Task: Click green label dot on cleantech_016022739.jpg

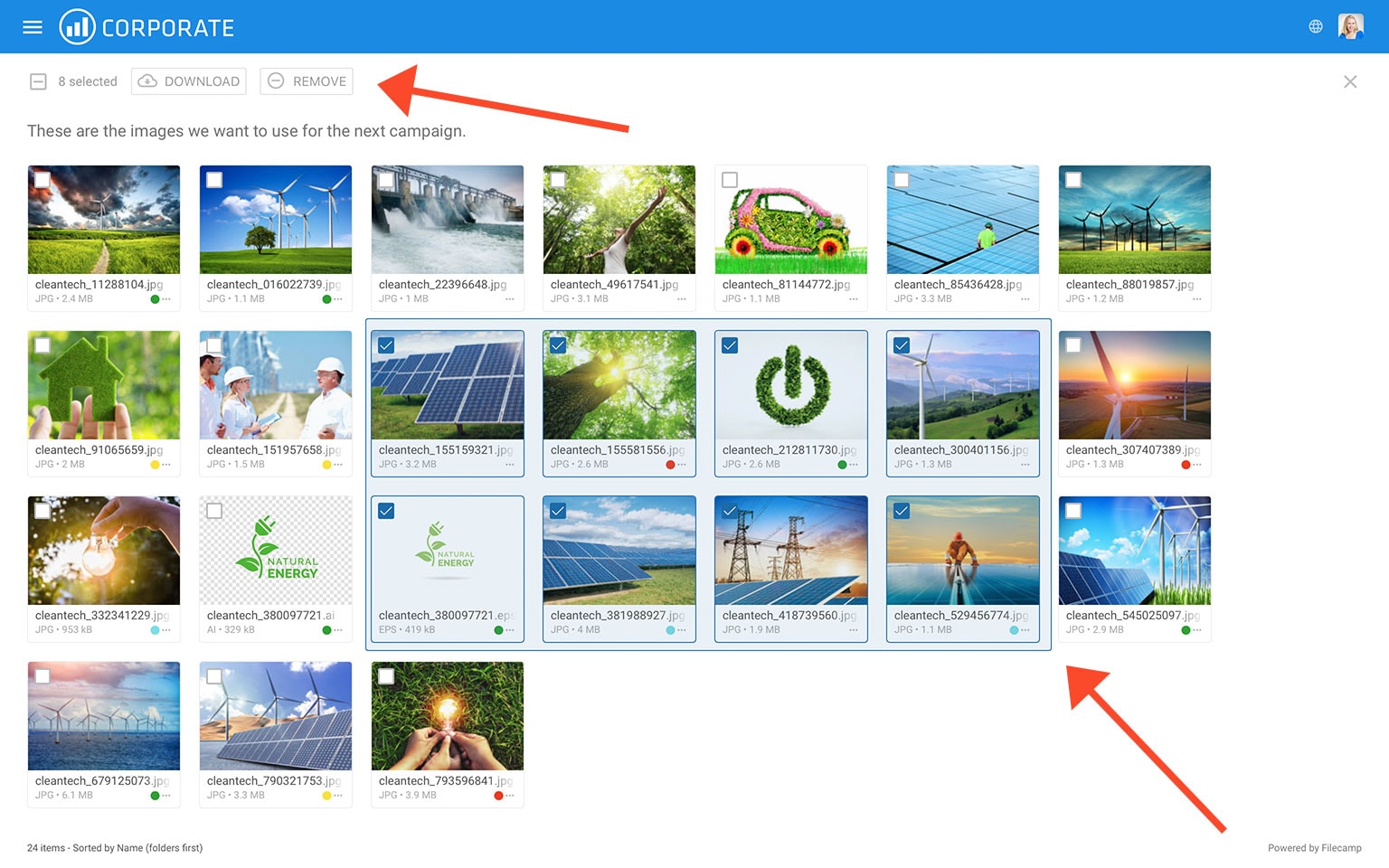Action: click(x=326, y=299)
